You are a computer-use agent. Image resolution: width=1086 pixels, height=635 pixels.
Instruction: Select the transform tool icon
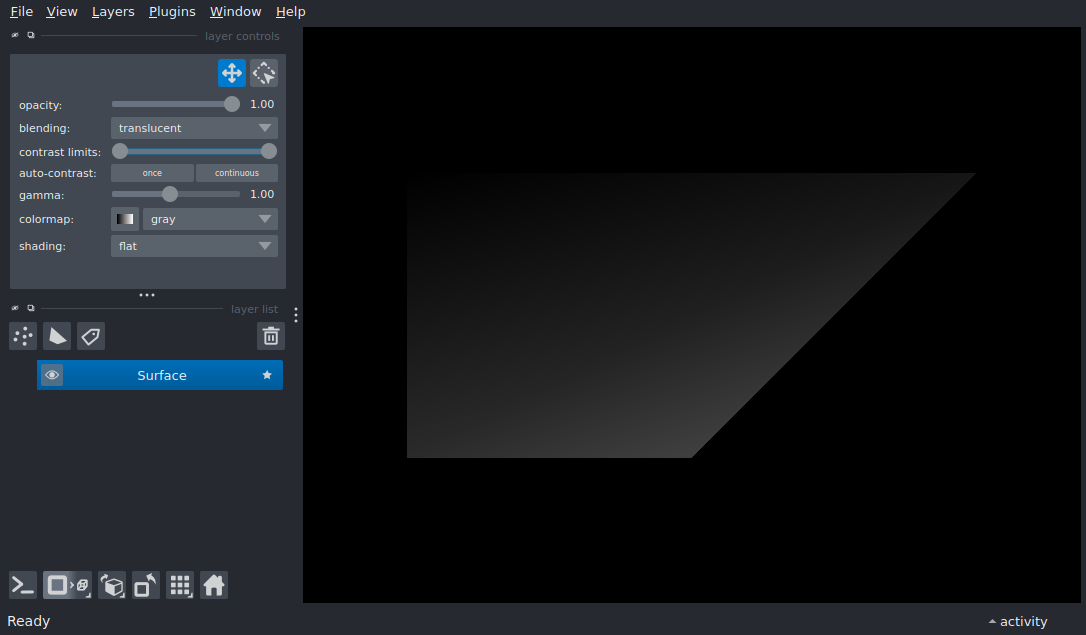[x=264, y=73]
